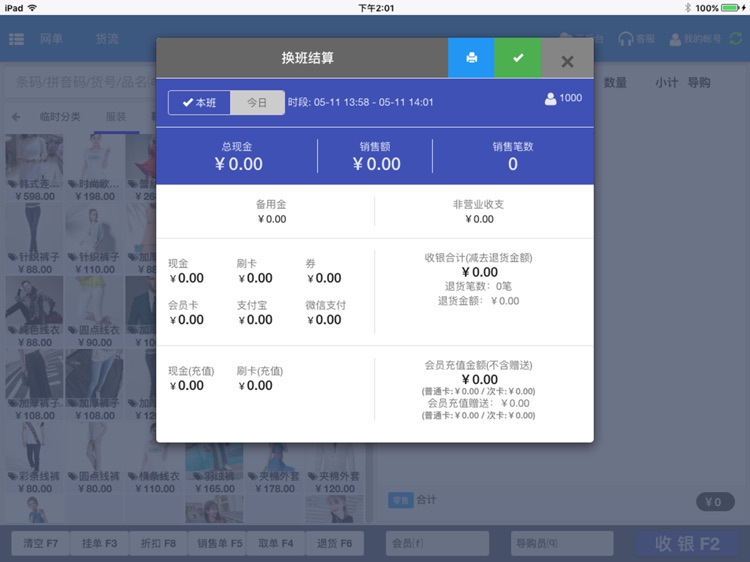Screen dimensions: 750x562
Task: Click the 折扣 F8 button
Action: [158, 543]
